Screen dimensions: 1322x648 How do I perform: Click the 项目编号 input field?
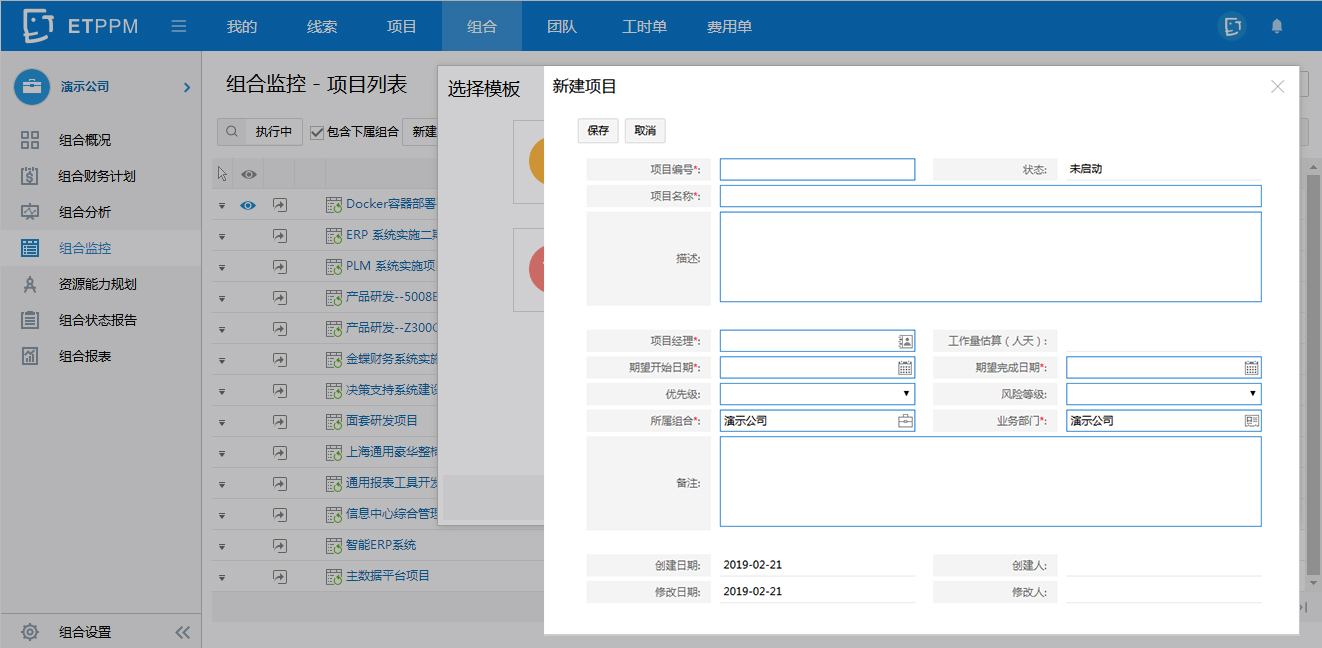pos(817,169)
